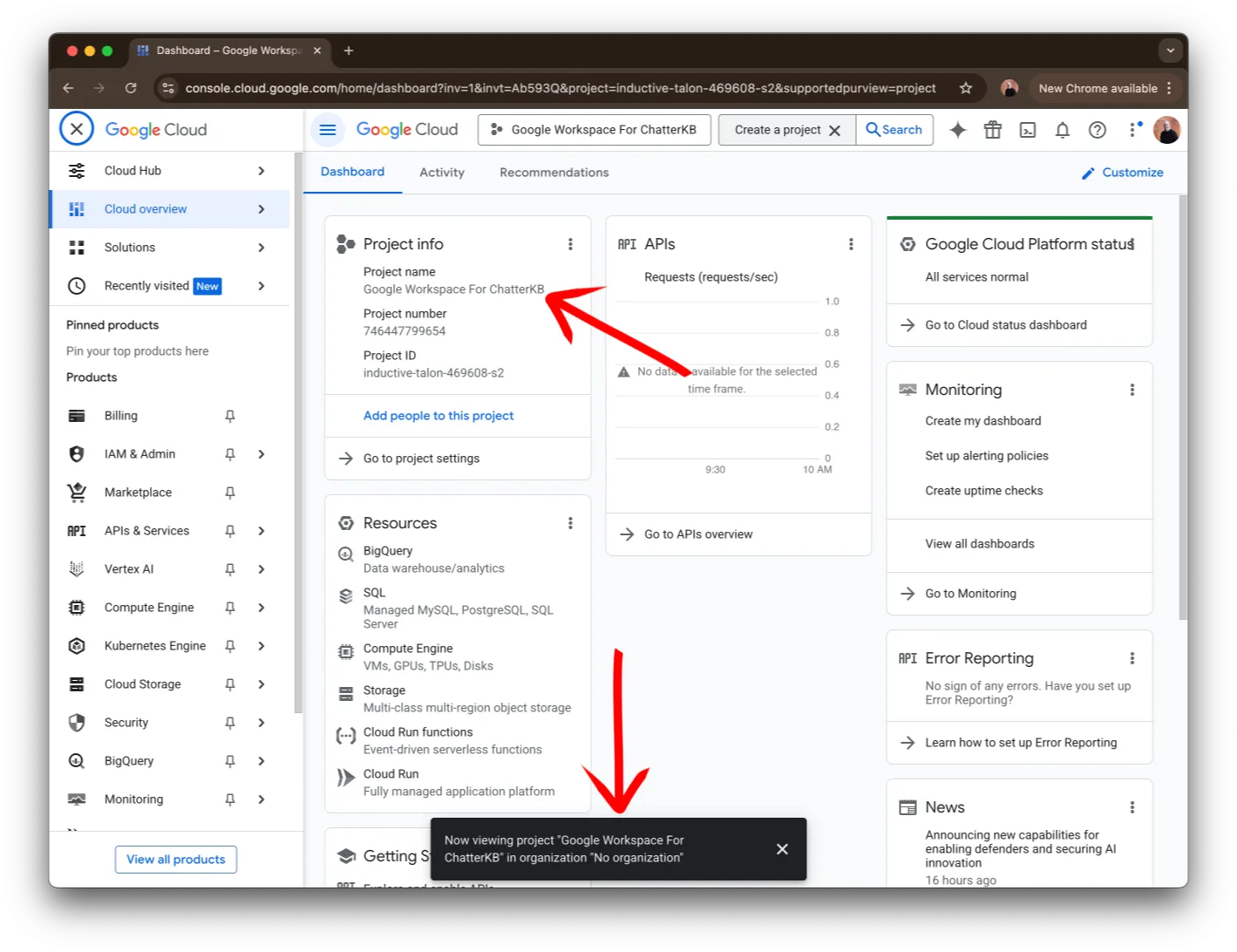Pin APIs & Services product
The height and width of the screenshot is (952, 1237).
[x=230, y=531]
